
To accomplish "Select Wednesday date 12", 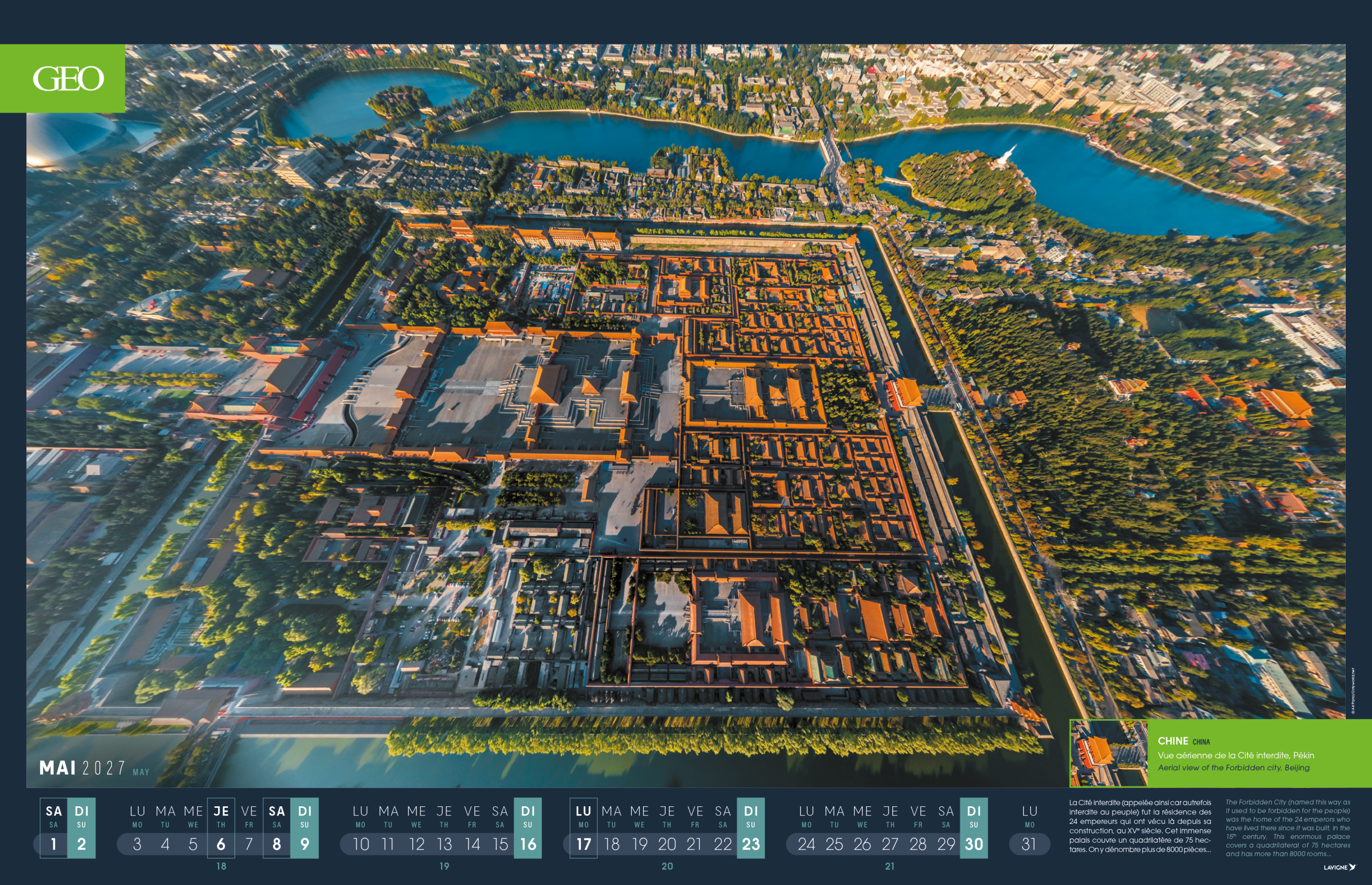I will [416, 844].
